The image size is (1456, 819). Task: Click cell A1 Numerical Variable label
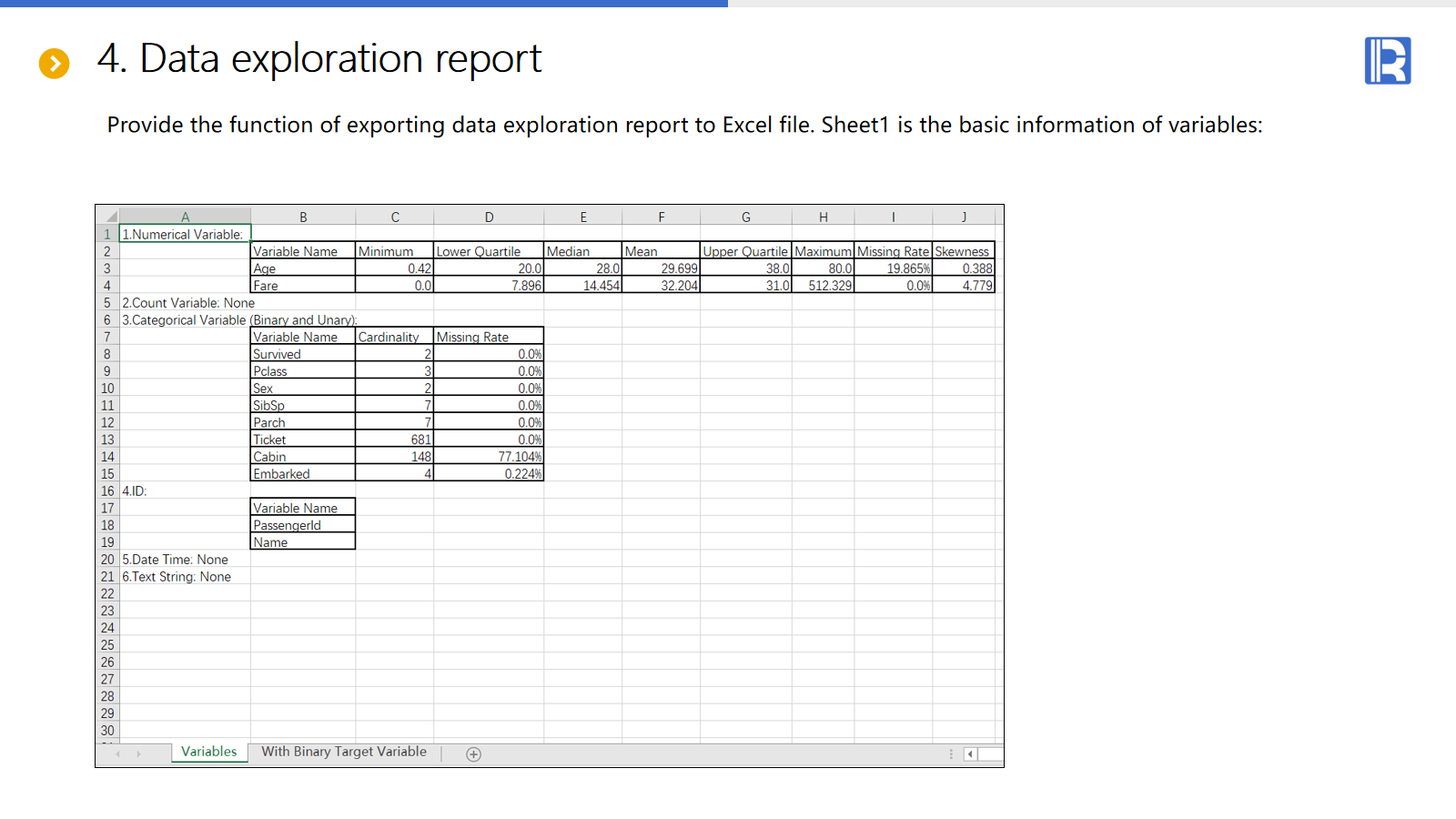click(x=185, y=234)
